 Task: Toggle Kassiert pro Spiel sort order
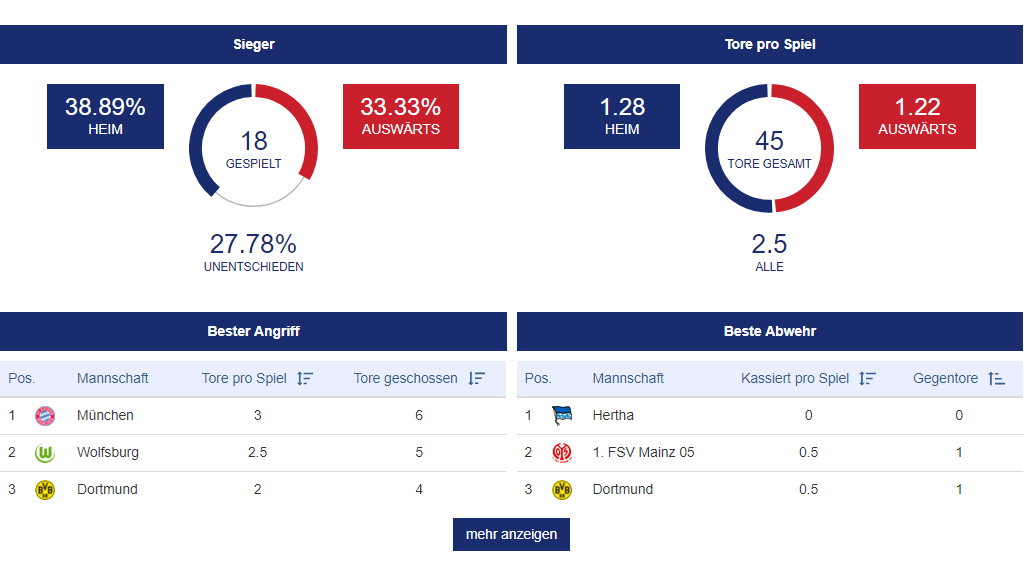867,379
